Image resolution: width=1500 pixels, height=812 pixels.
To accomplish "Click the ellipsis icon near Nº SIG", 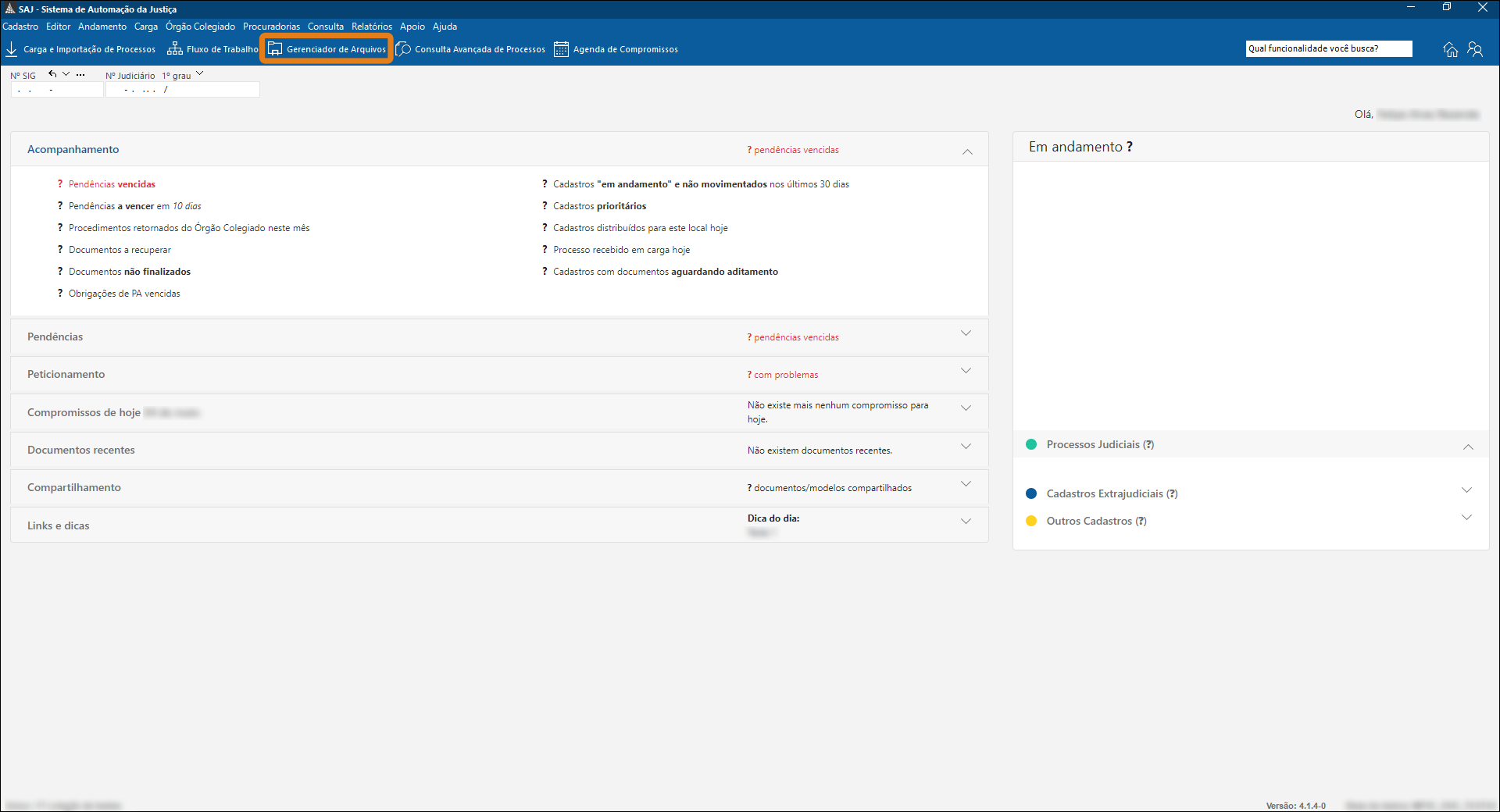I will tap(80, 75).
